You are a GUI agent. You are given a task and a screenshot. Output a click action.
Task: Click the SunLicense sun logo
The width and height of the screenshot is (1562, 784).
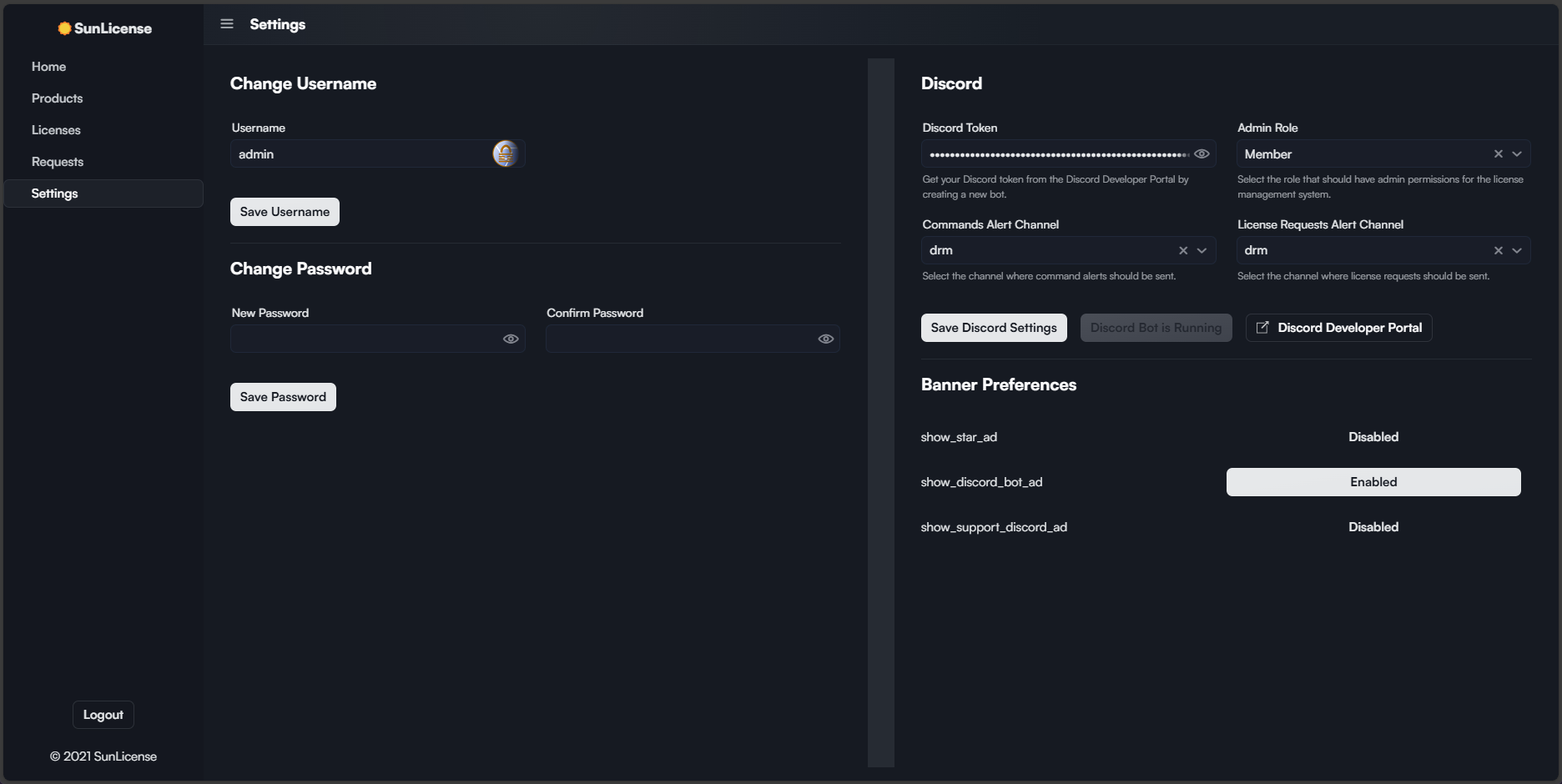(x=64, y=28)
